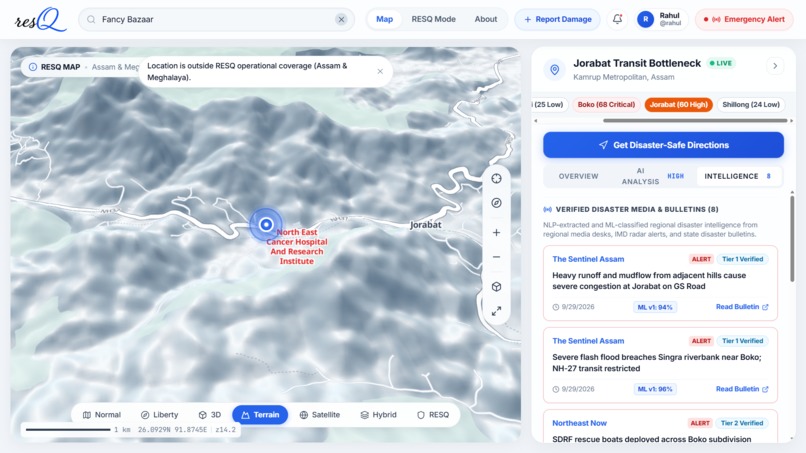This screenshot has width=806, height=453.
Task: Open the notifications bell
Action: [x=617, y=20]
